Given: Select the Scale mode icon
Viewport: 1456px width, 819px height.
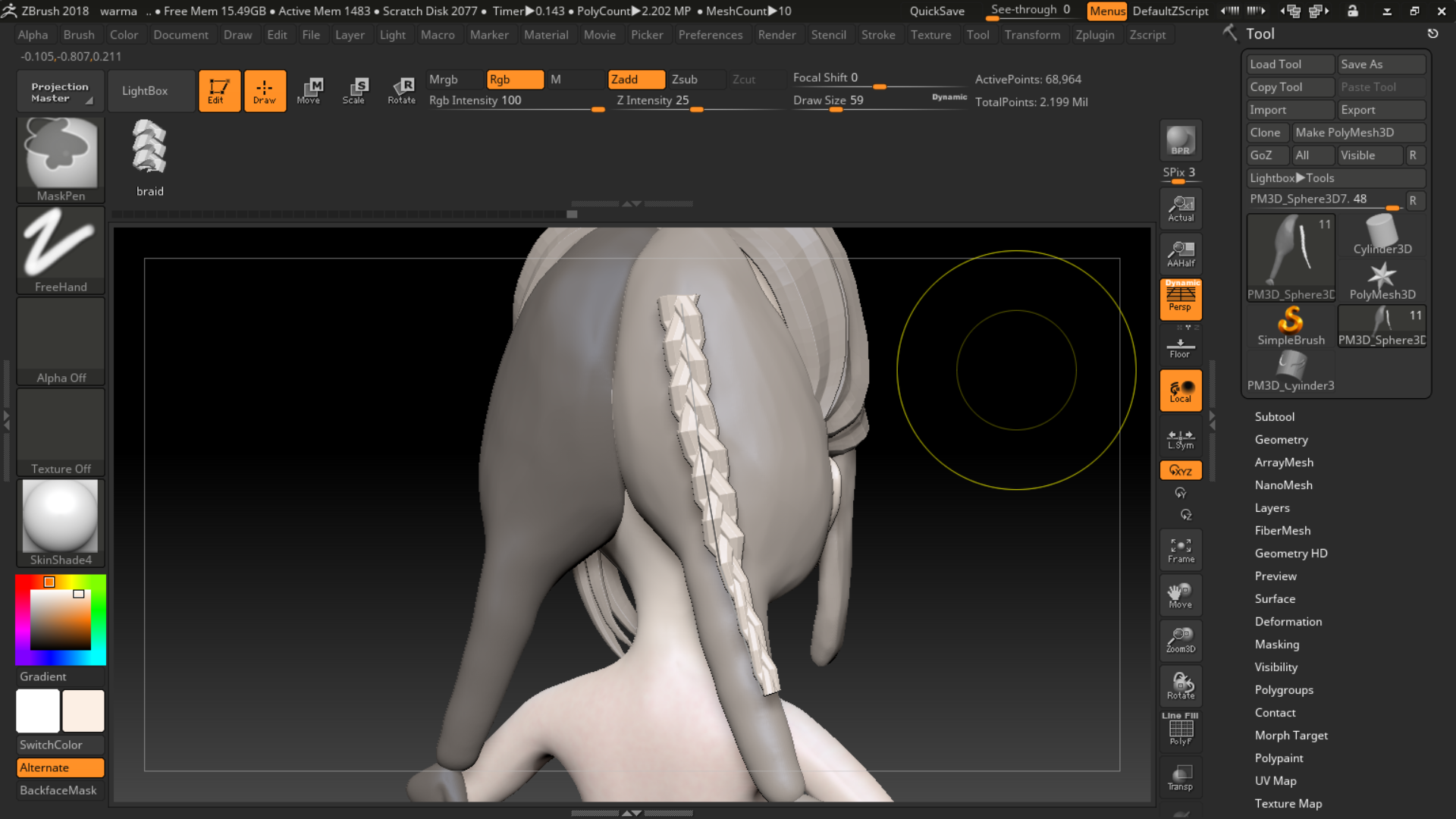Looking at the screenshot, I should [x=354, y=90].
